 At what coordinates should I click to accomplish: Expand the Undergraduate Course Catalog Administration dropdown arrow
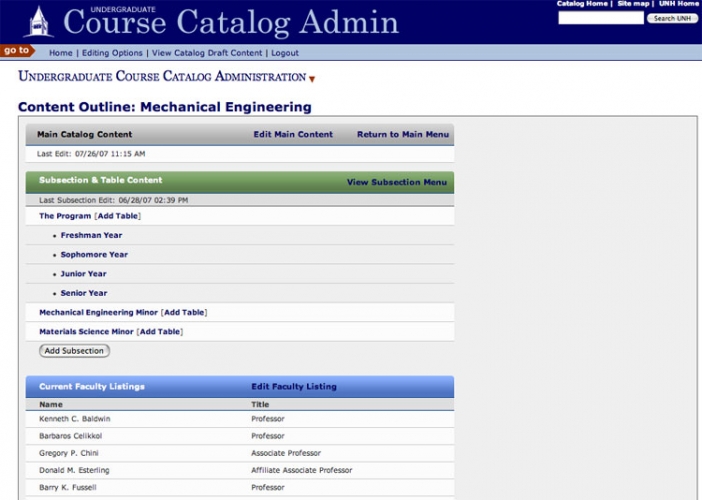(312, 79)
